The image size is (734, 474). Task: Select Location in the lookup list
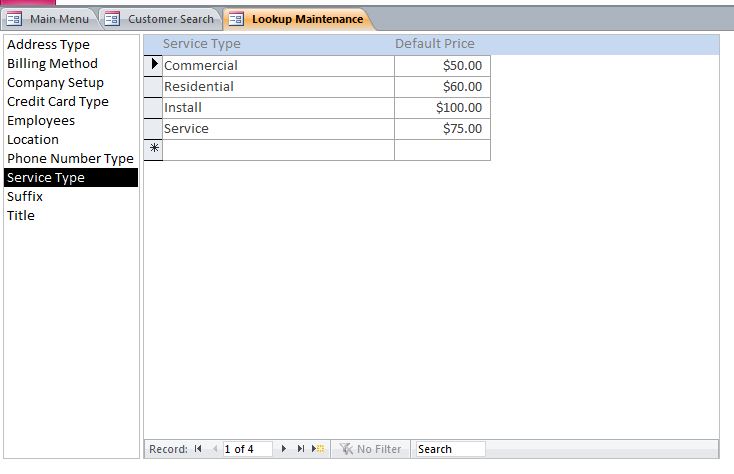click(71, 139)
